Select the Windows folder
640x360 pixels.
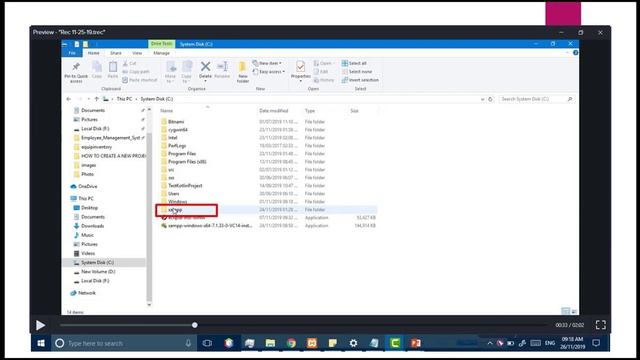[x=178, y=202]
